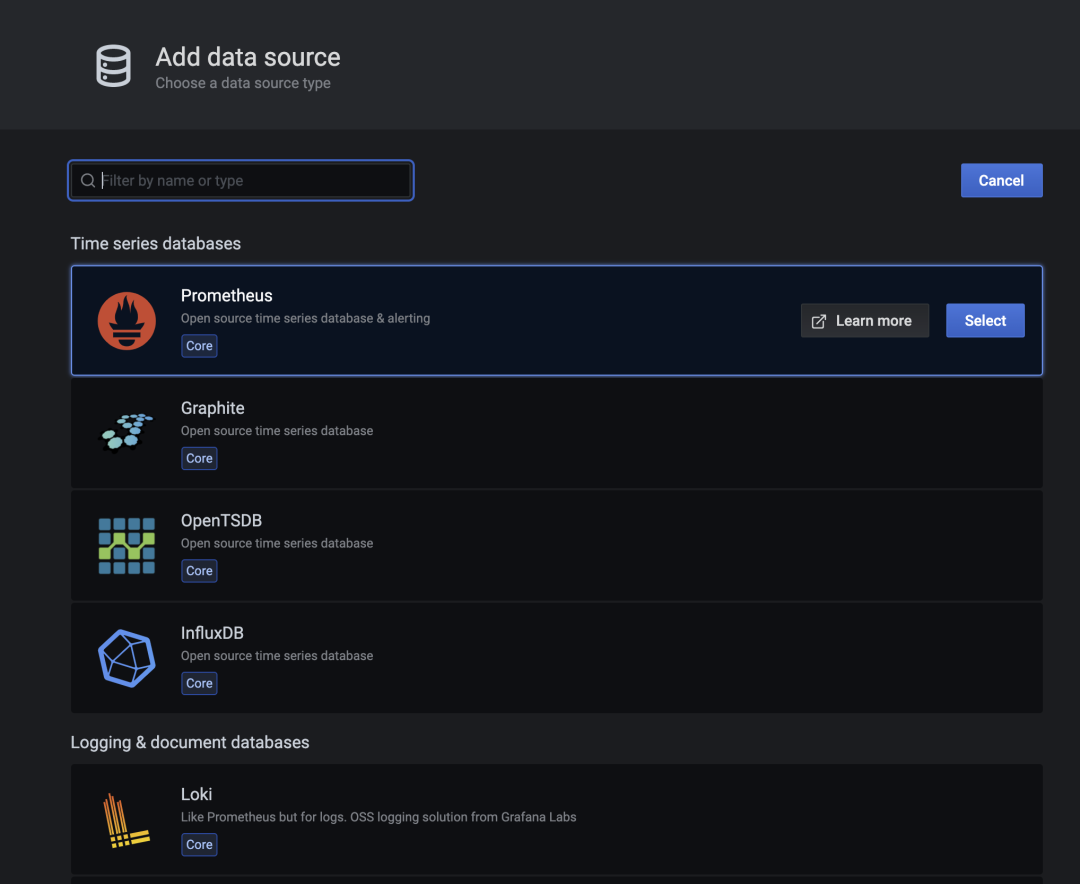Open Learn more for Prometheus
1080x884 pixels.
tap(864, 320)
